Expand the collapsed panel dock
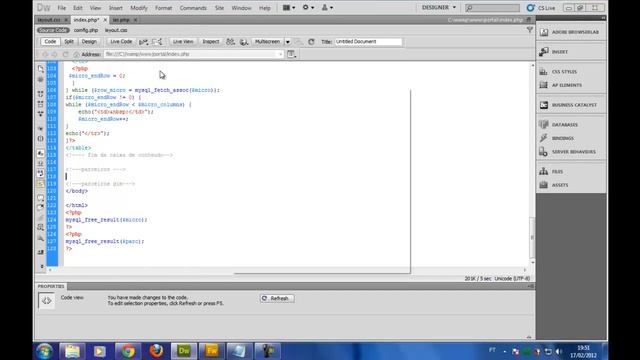Image resolution: width=640 pixels, height=360 pixels. [603, 18]
